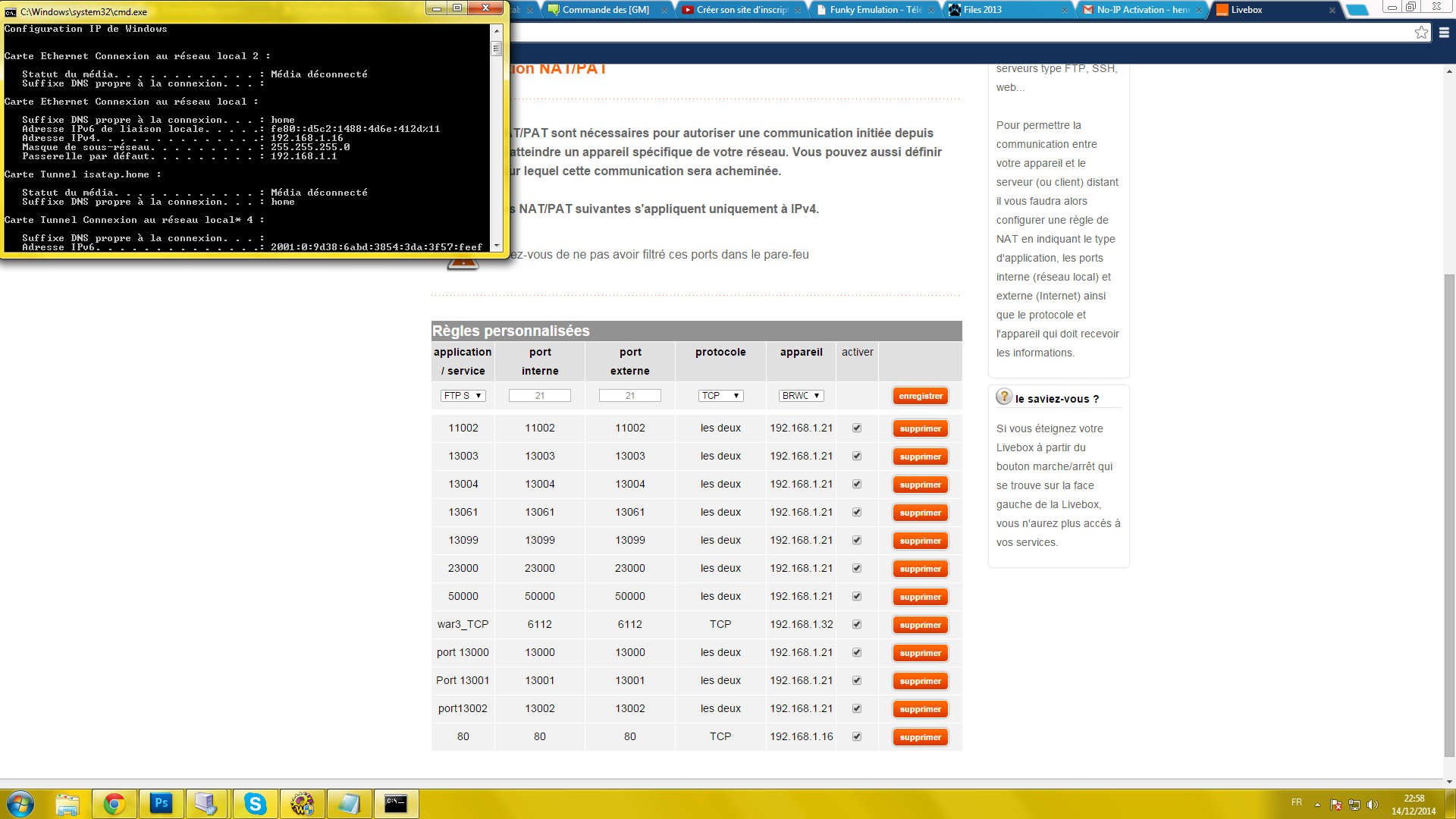Click the question mark icon beside 'le saviez-vous'
The image size is (1456, 819).
pos(1004,397)
